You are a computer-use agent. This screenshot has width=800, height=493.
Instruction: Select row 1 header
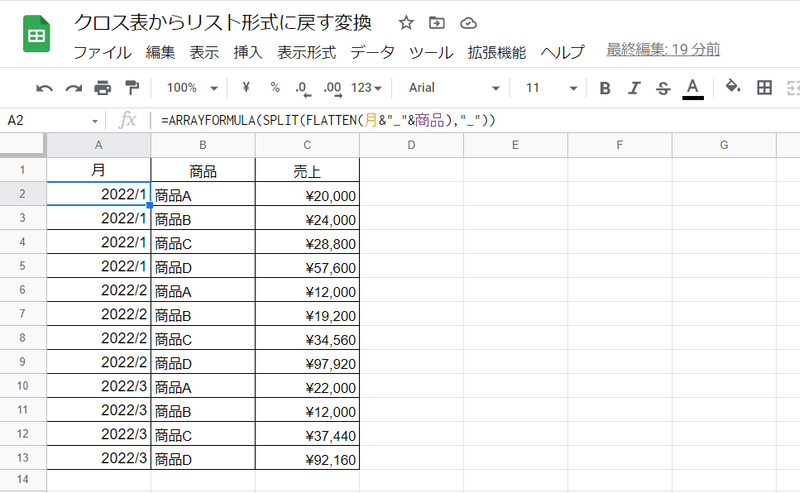pos(23,170)
